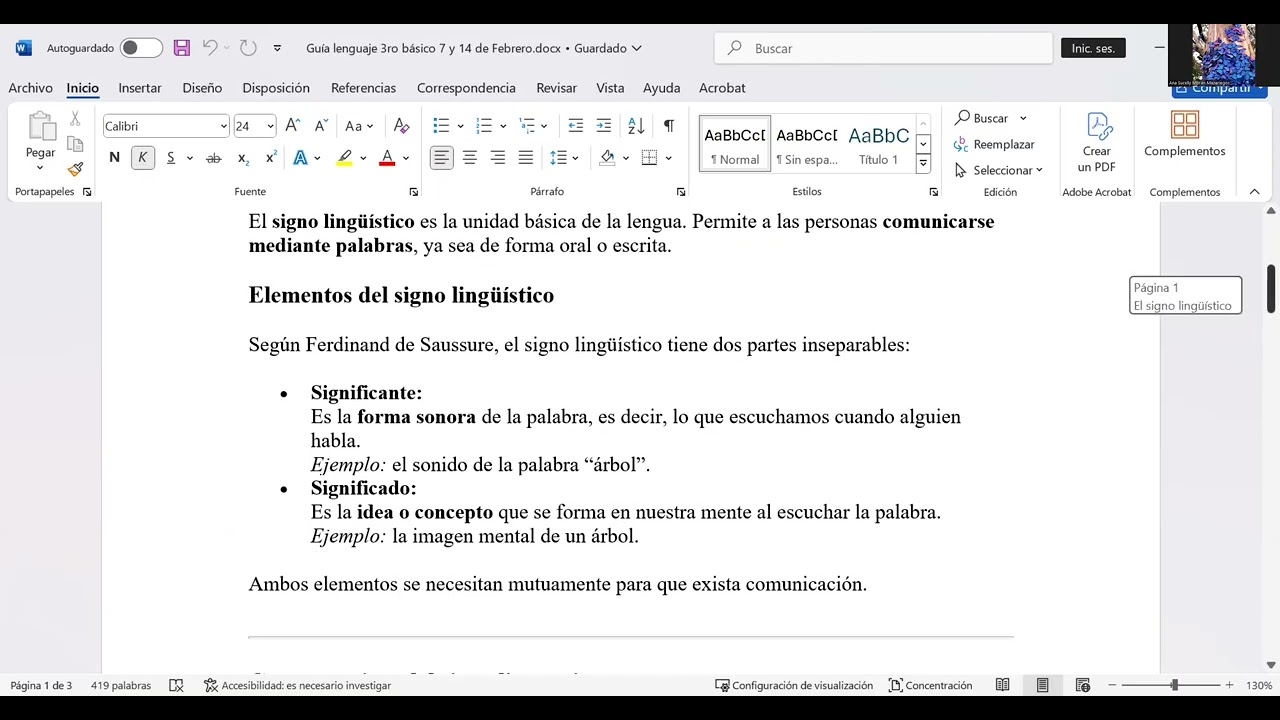Center align the text

(x=469, y=158)
